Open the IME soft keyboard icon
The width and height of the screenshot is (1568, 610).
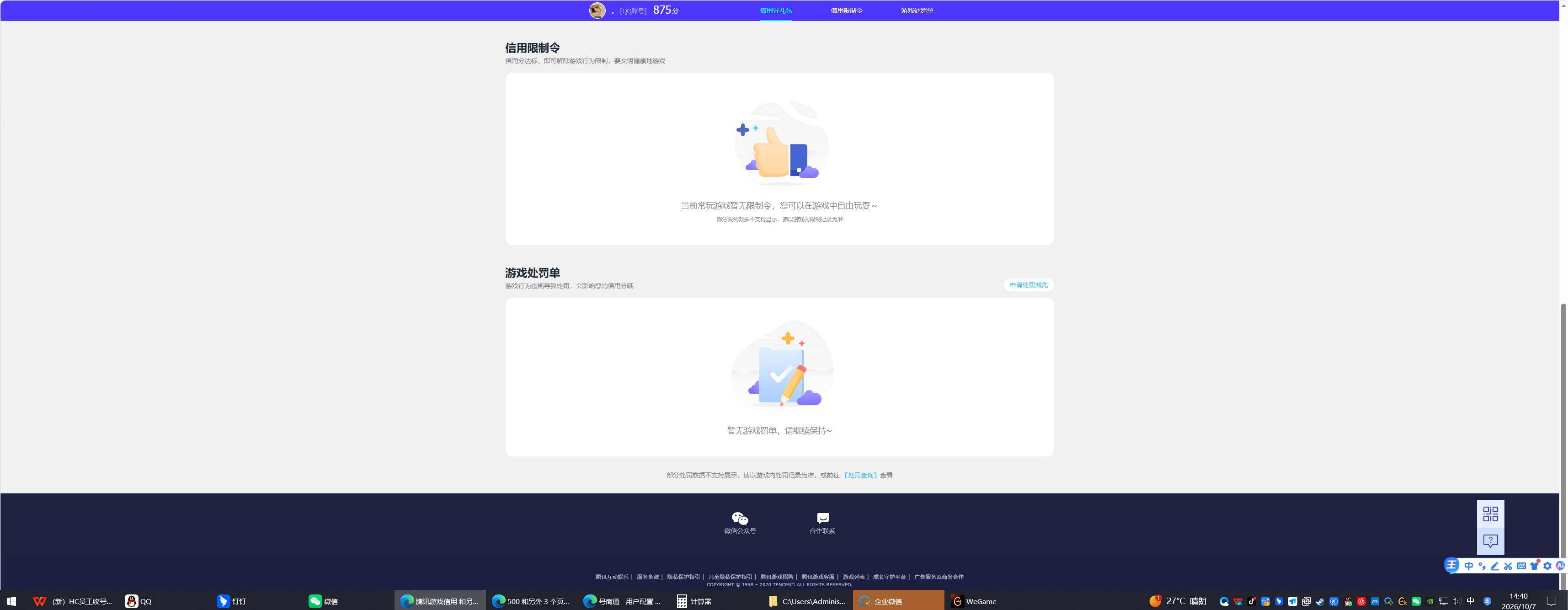(x=1520, y=566)
